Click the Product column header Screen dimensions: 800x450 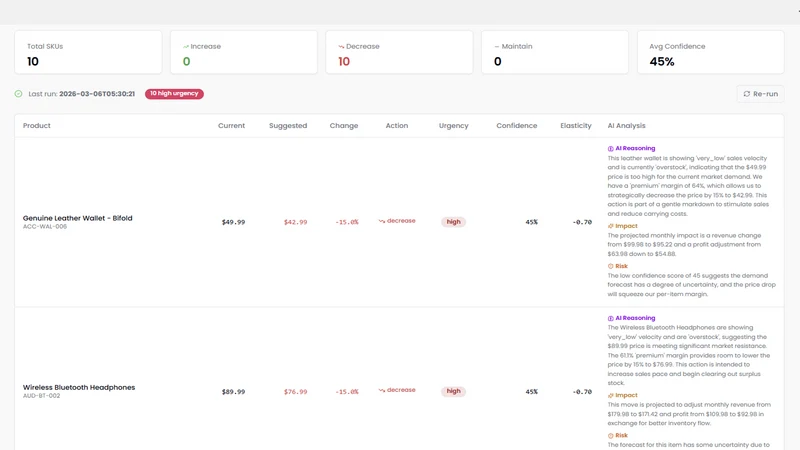pos(37,126)
